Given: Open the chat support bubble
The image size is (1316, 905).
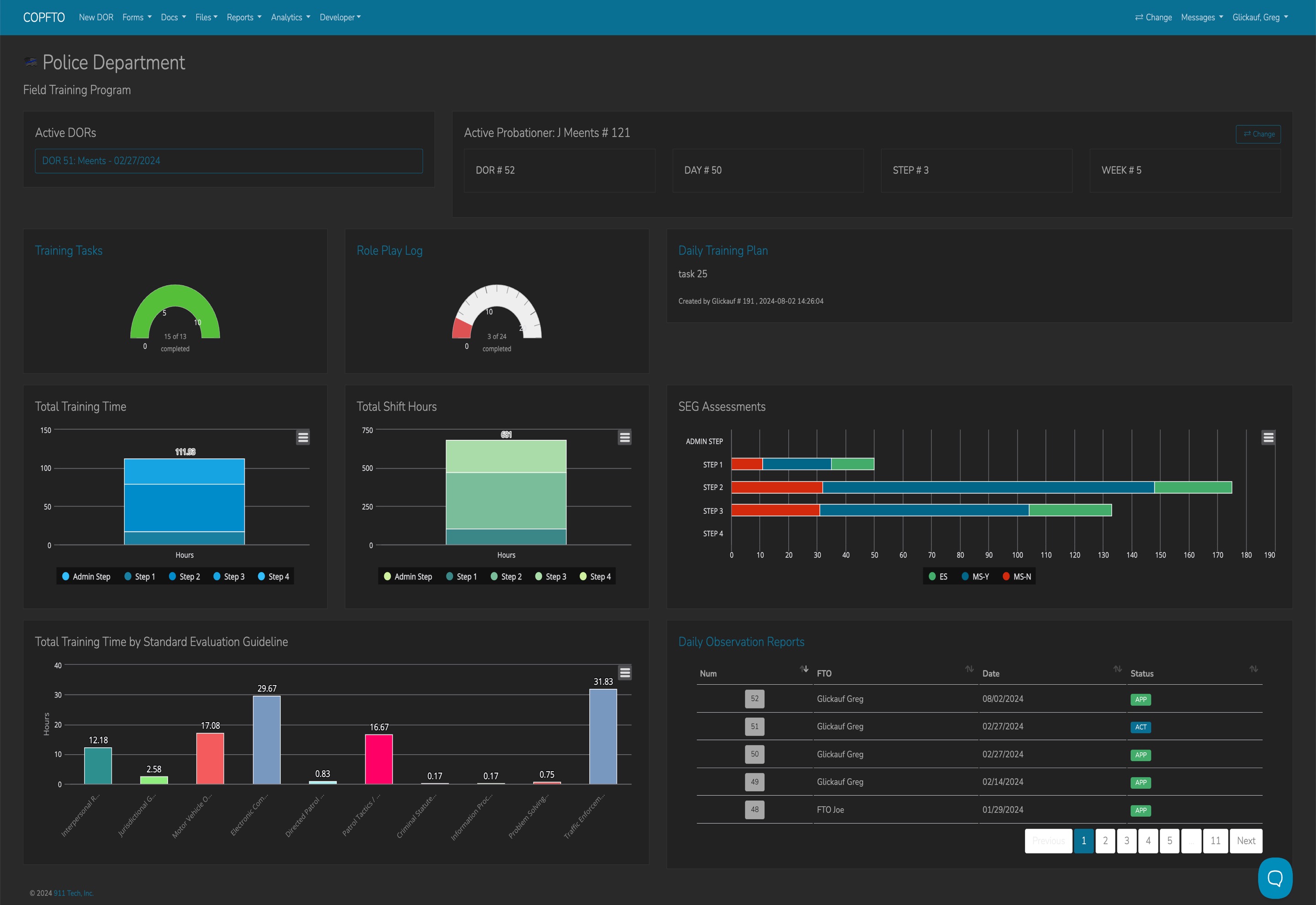Looking at the screenshot, I should tap(1274, 878).
